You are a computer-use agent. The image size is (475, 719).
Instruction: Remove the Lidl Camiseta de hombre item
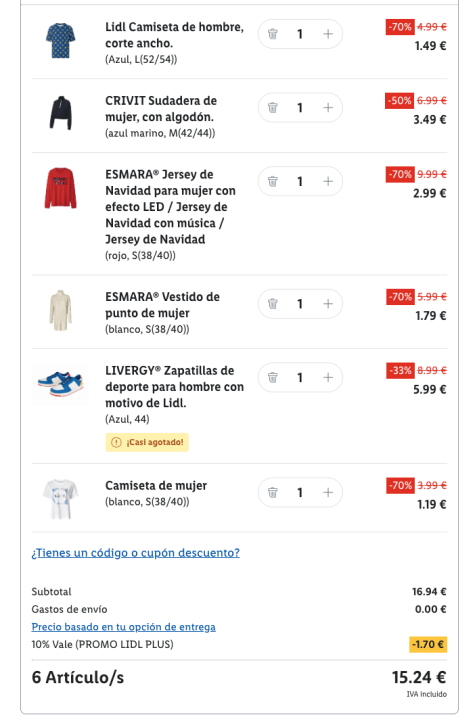[x=273, y=34]
